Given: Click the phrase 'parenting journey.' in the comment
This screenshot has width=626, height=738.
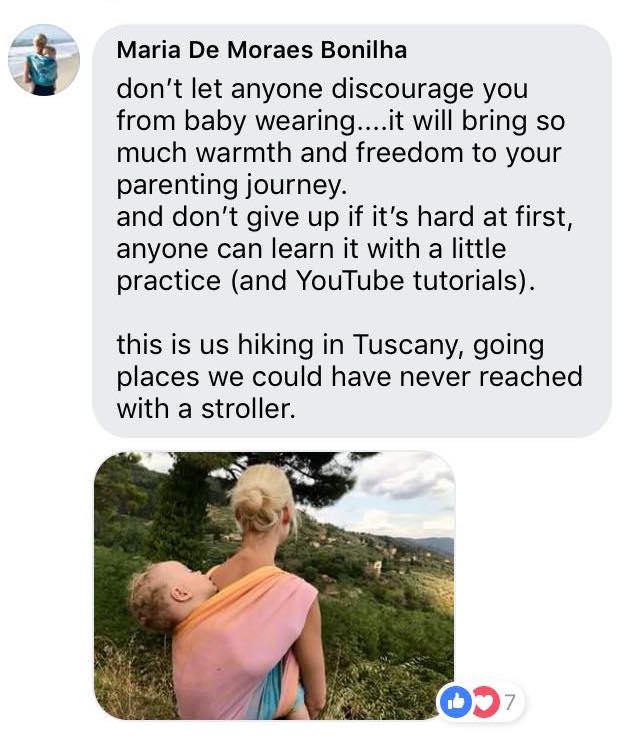Looking at the screenshot, I should (x=232, y=185).
